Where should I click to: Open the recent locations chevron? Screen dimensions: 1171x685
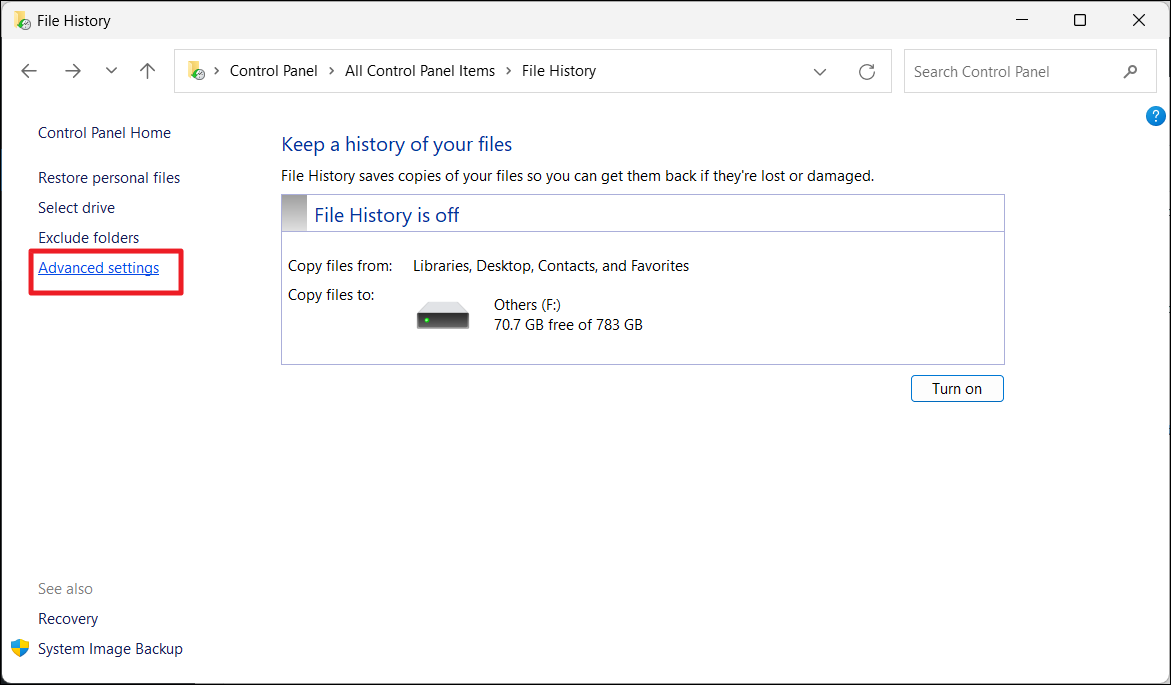point(111,71)
